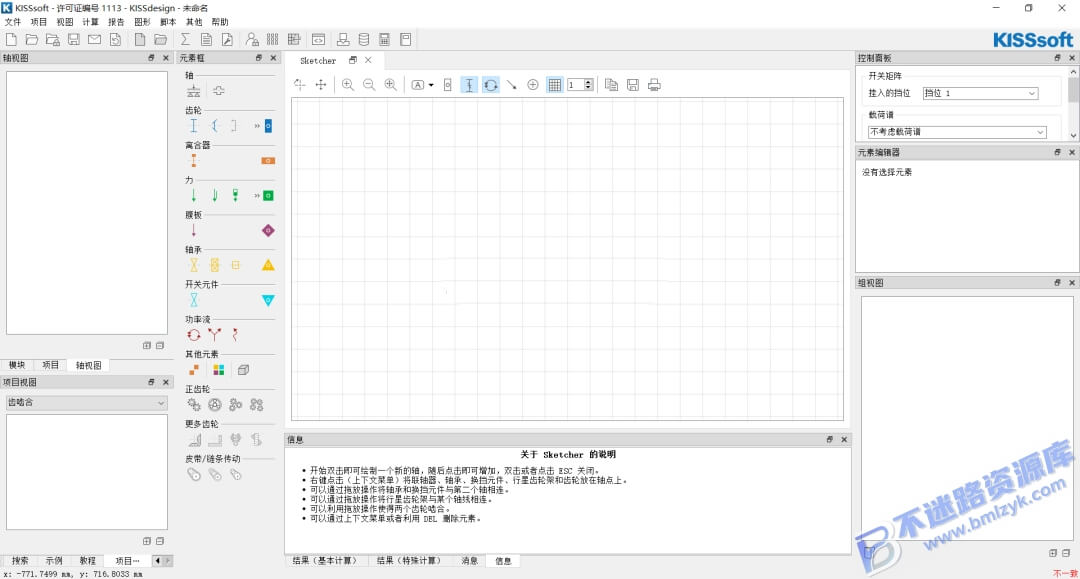Image resolution: width=1080 pixels, height=579 pixels.
Task: Float the 控制面板 panel with its undock button
Action: (1057, 58)
